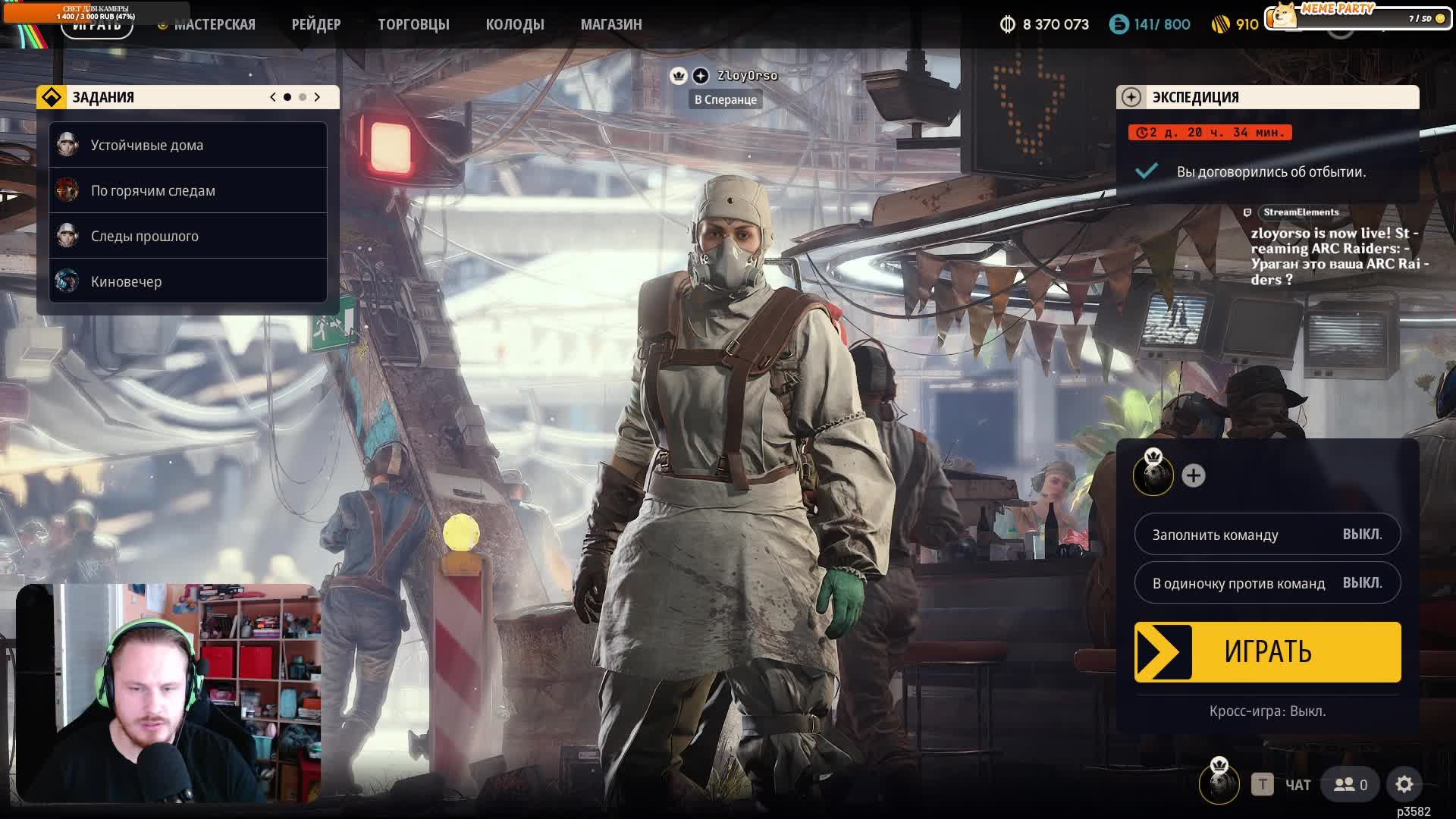
Task: Open the ТОРГОВЦЫ menu
Action: (x=414, y=24)
